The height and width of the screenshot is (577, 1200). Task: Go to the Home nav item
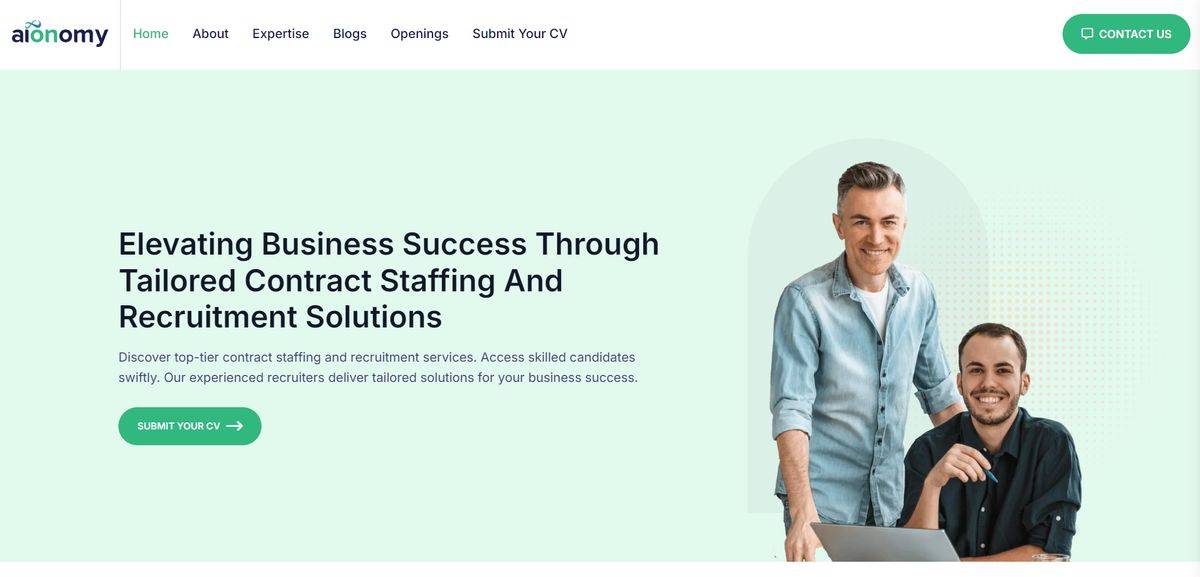[151, 34]
